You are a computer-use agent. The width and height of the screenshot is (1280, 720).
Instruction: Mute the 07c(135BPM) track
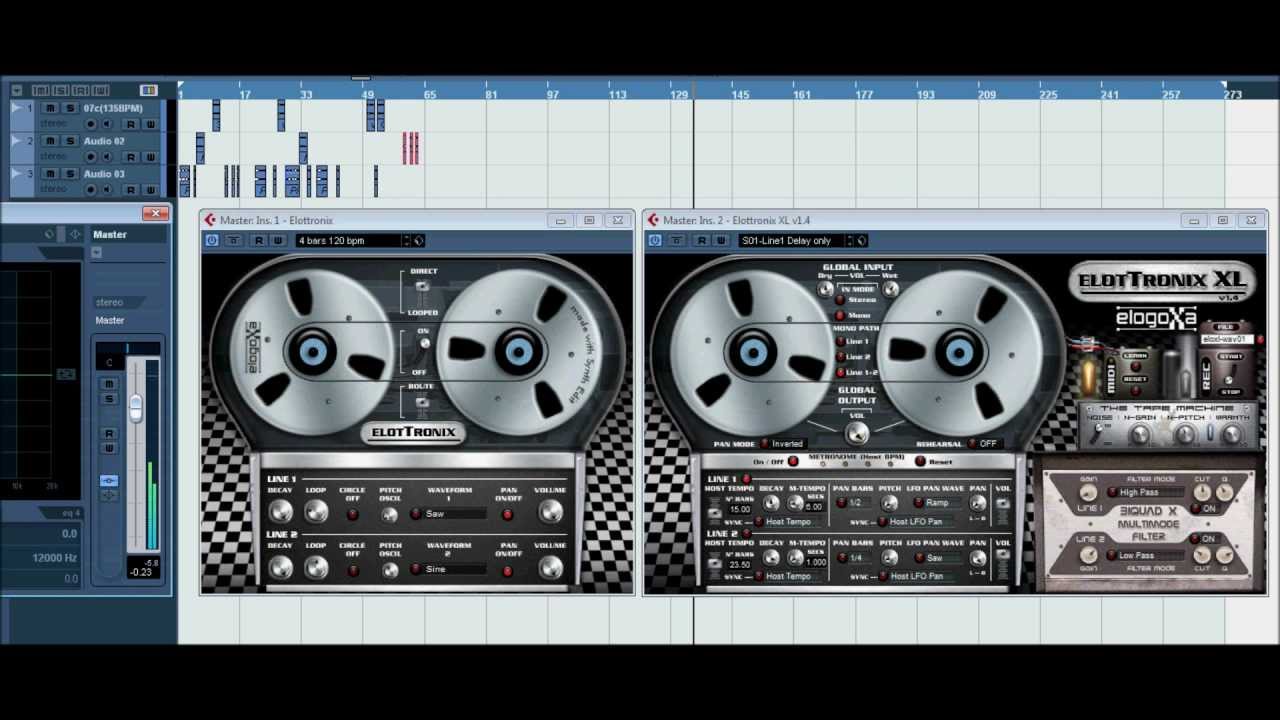[50, 108]
